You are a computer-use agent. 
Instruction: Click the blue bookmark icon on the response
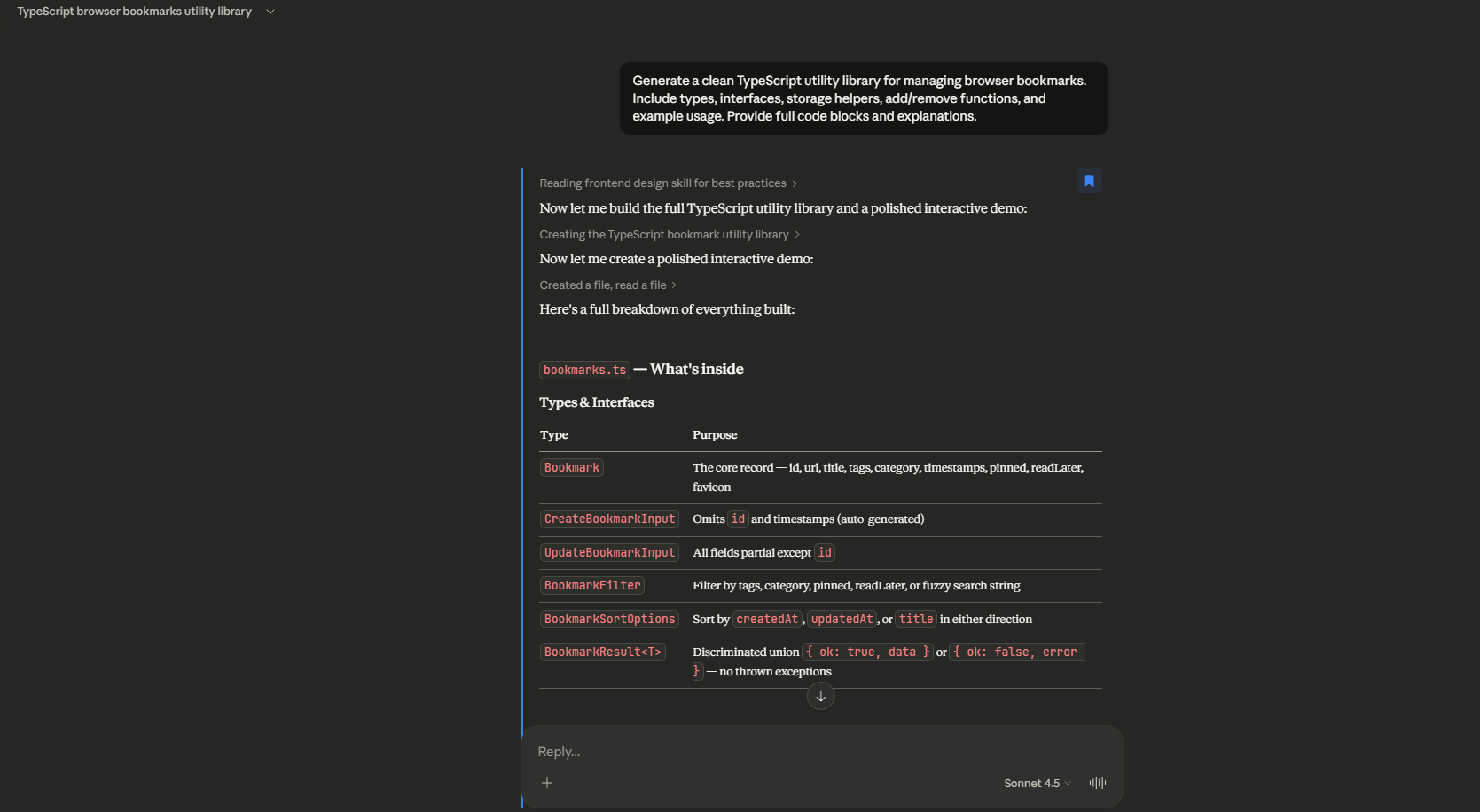[1088, 180]
